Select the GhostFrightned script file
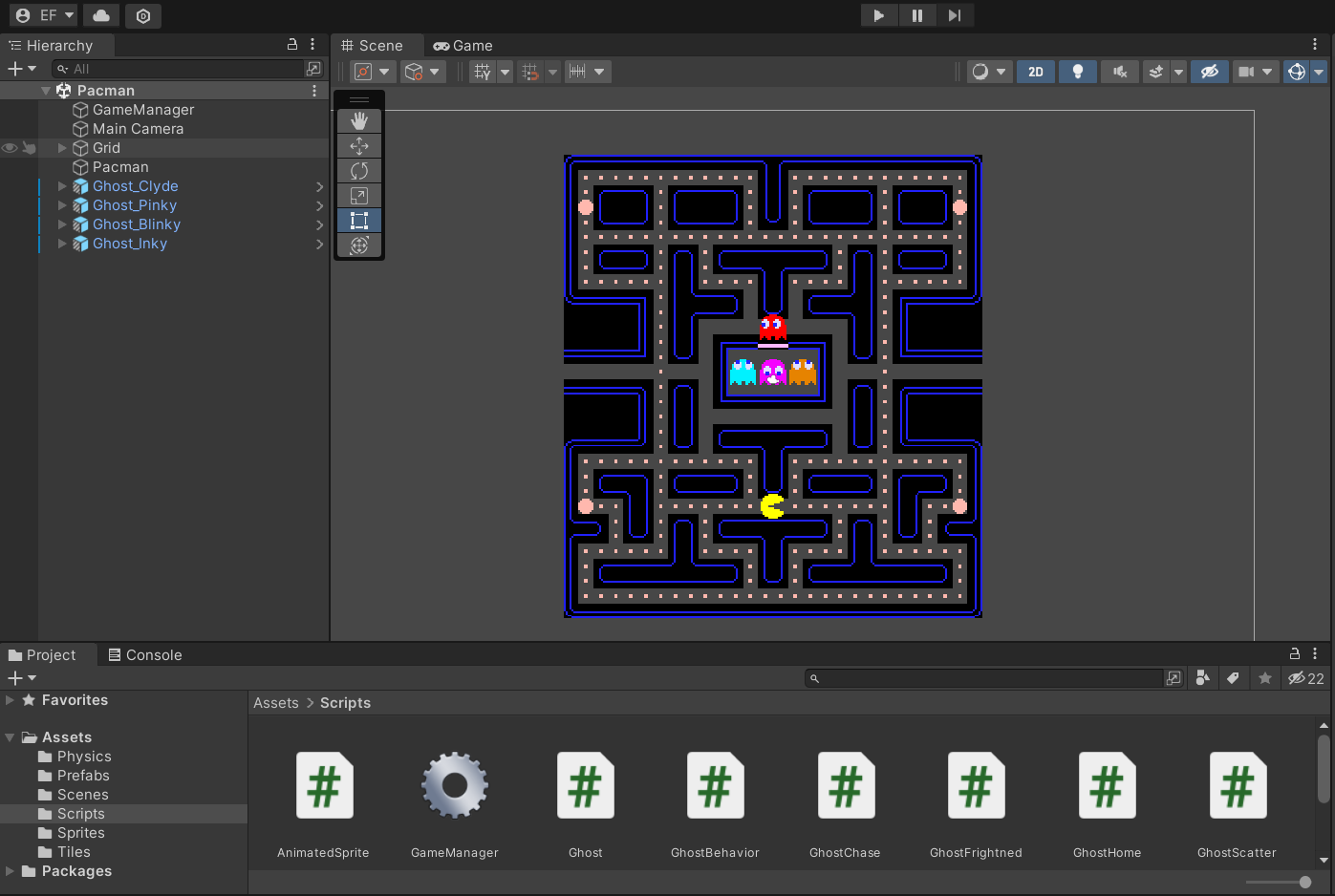 pyautogui.click(x=976, y=785)
